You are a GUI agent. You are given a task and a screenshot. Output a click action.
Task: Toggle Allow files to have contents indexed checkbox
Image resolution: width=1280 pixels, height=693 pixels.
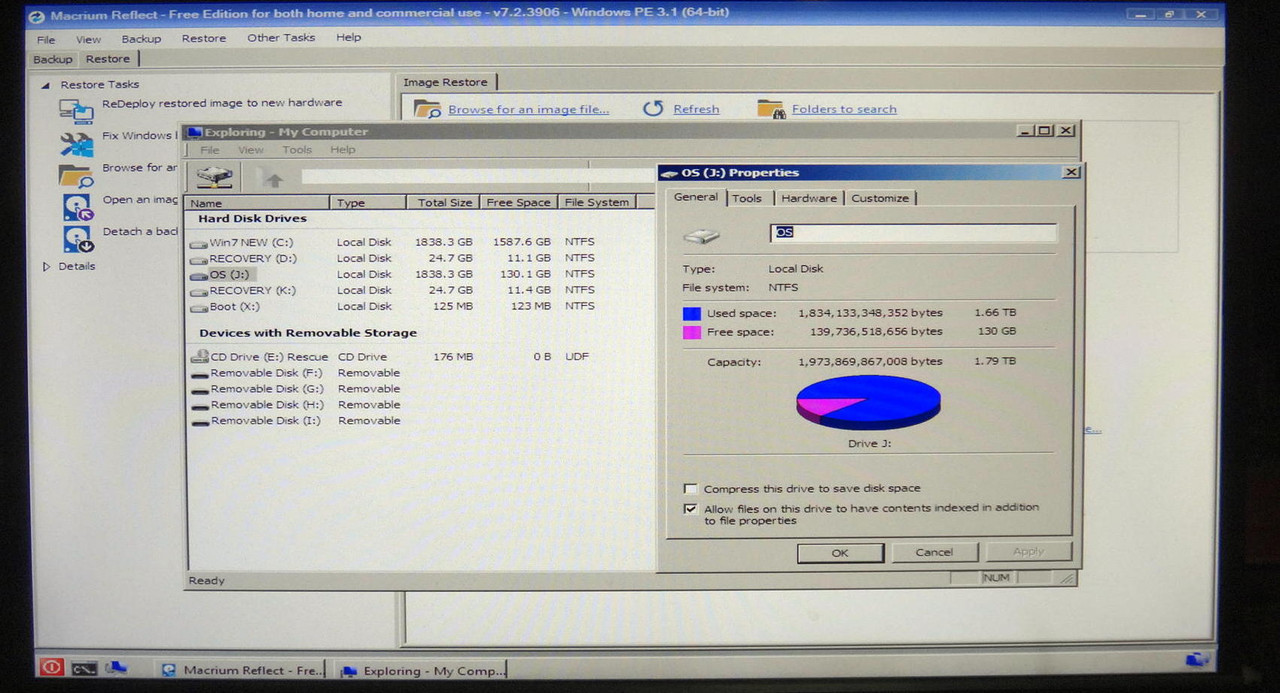pos(690,508)
